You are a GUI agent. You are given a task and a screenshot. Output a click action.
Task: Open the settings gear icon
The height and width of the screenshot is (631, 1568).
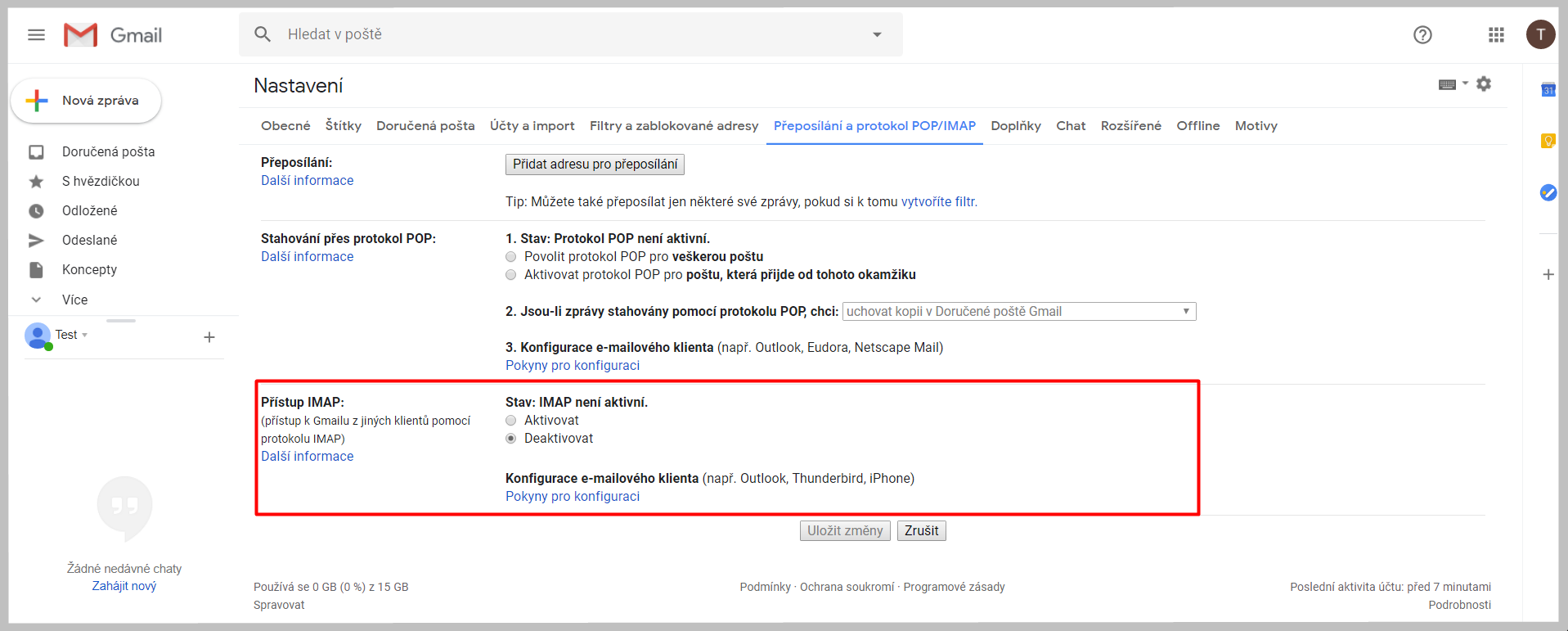1484,83
